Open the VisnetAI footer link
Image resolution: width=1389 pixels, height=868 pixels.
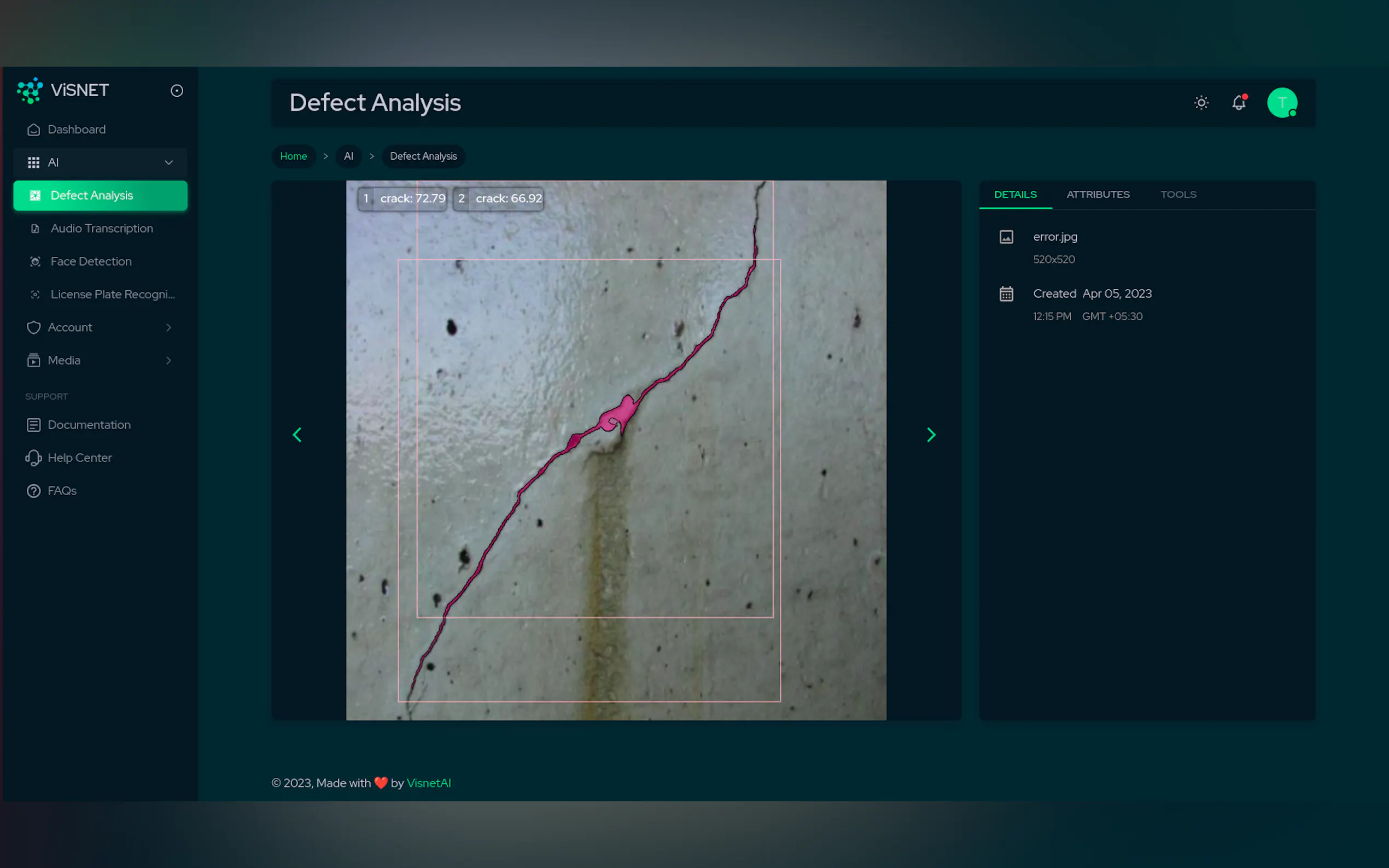click(428, 783)
